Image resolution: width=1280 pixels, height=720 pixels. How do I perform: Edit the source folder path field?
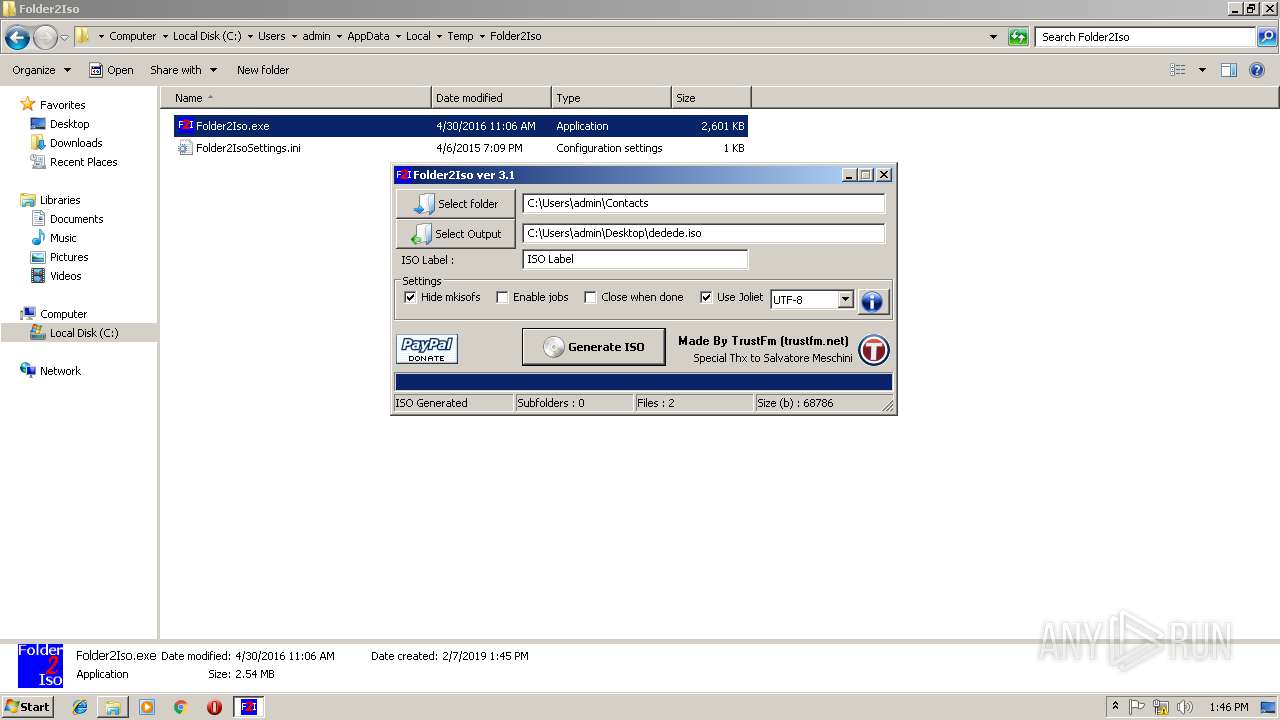click(703, 203)
